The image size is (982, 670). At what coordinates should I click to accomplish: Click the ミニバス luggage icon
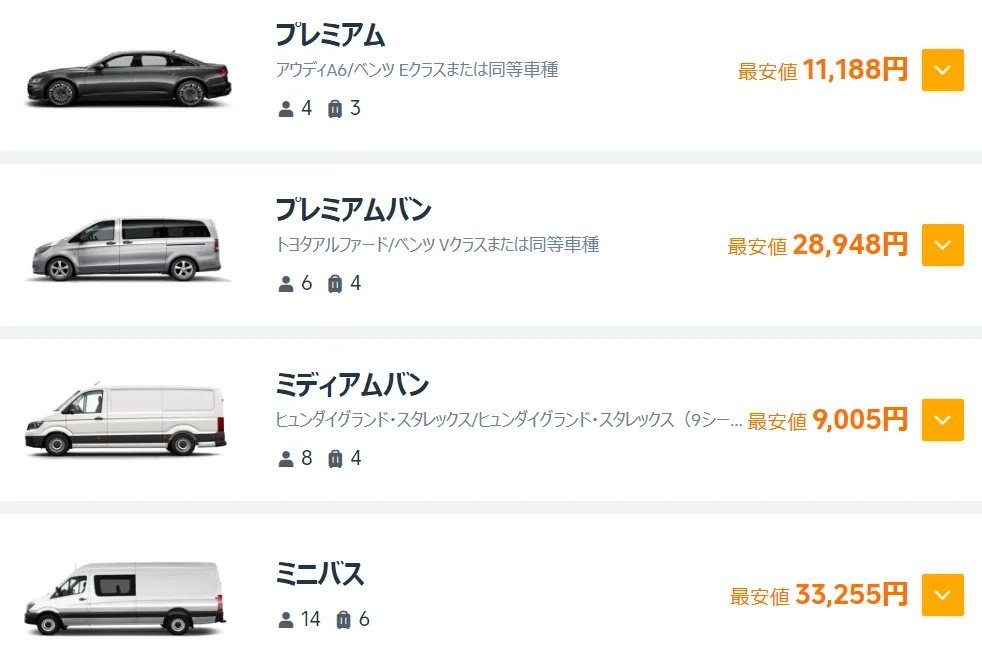tap(344, 620)
